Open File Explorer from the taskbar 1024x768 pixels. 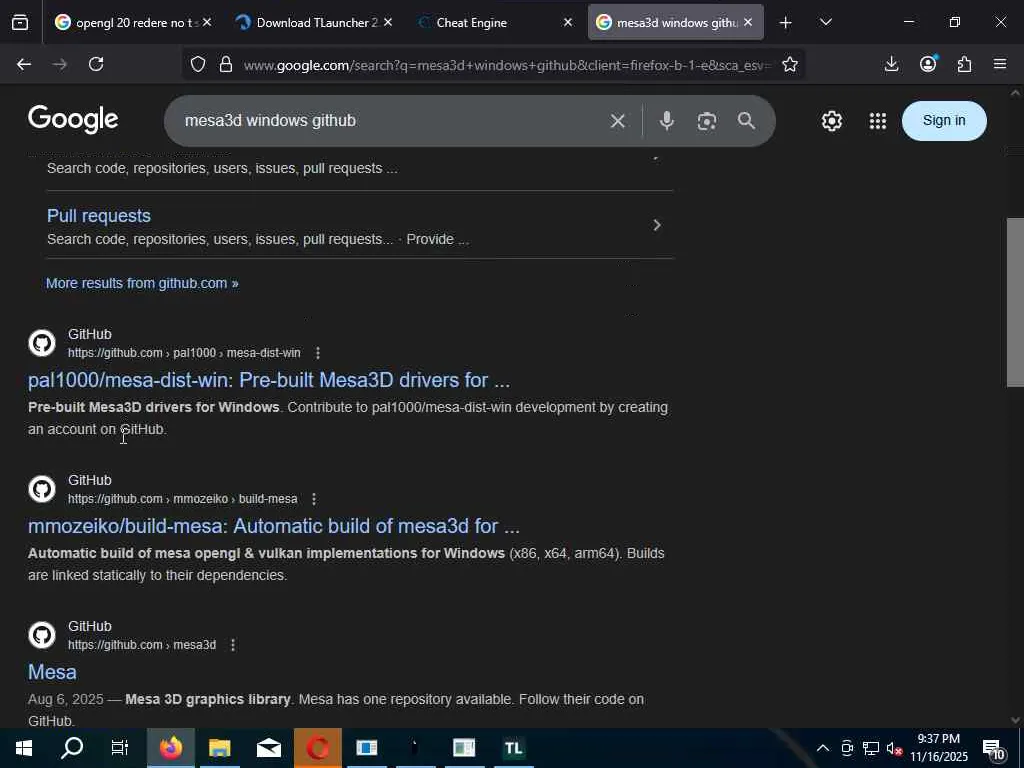click(x=220, y=748)
